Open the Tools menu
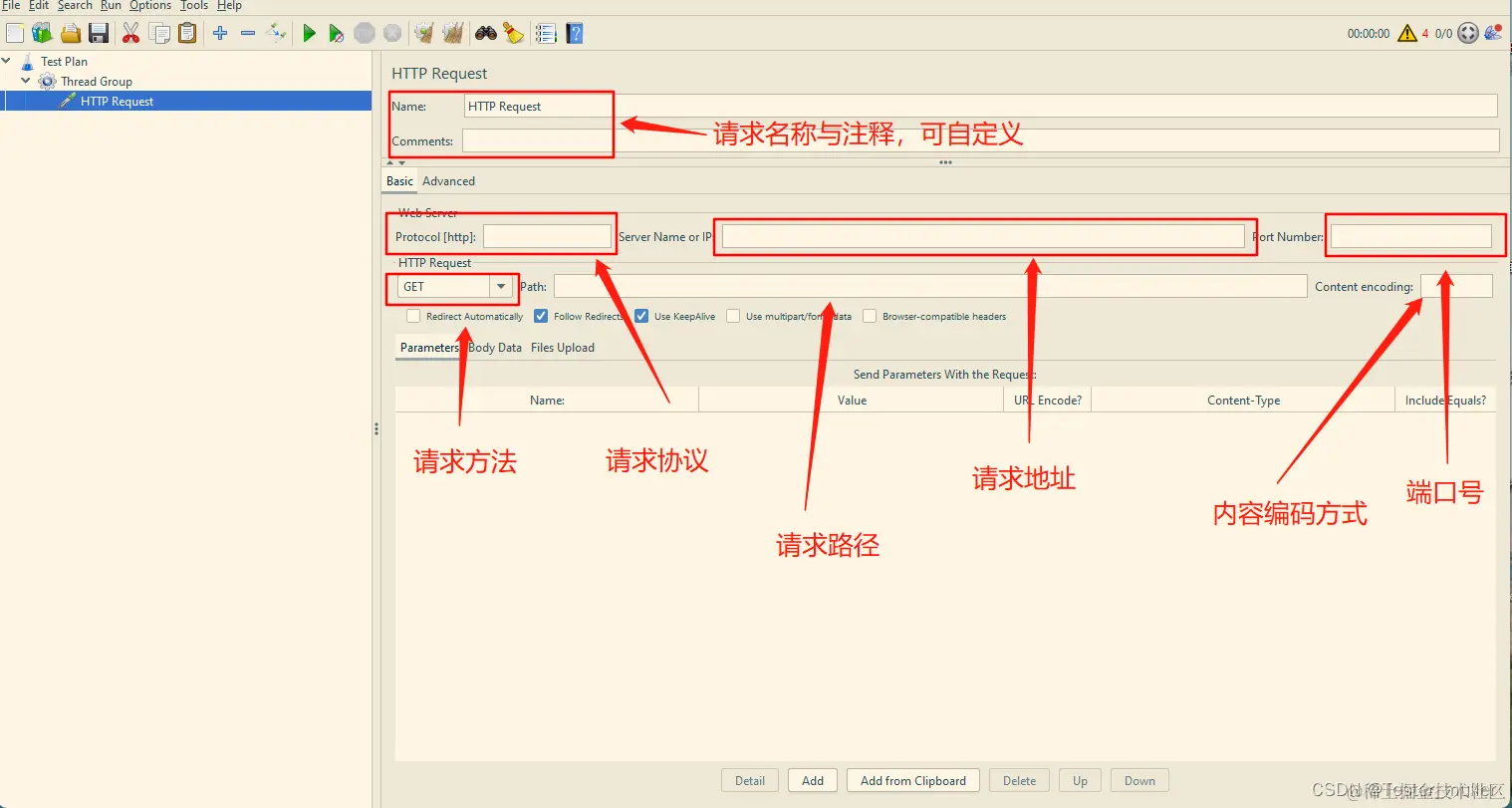Viewport: 1512px width, 808px height. pyautogui.click(x=194, y=5)
